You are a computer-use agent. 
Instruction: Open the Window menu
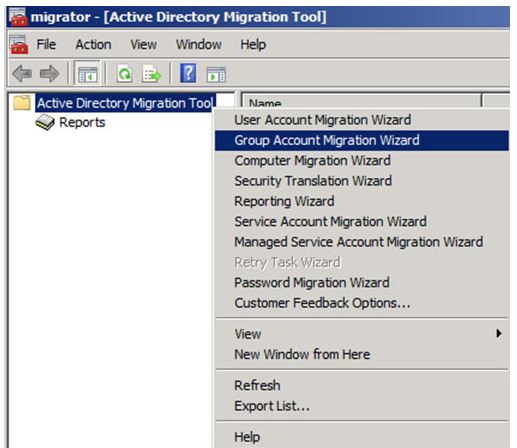(x=199, y=44)
